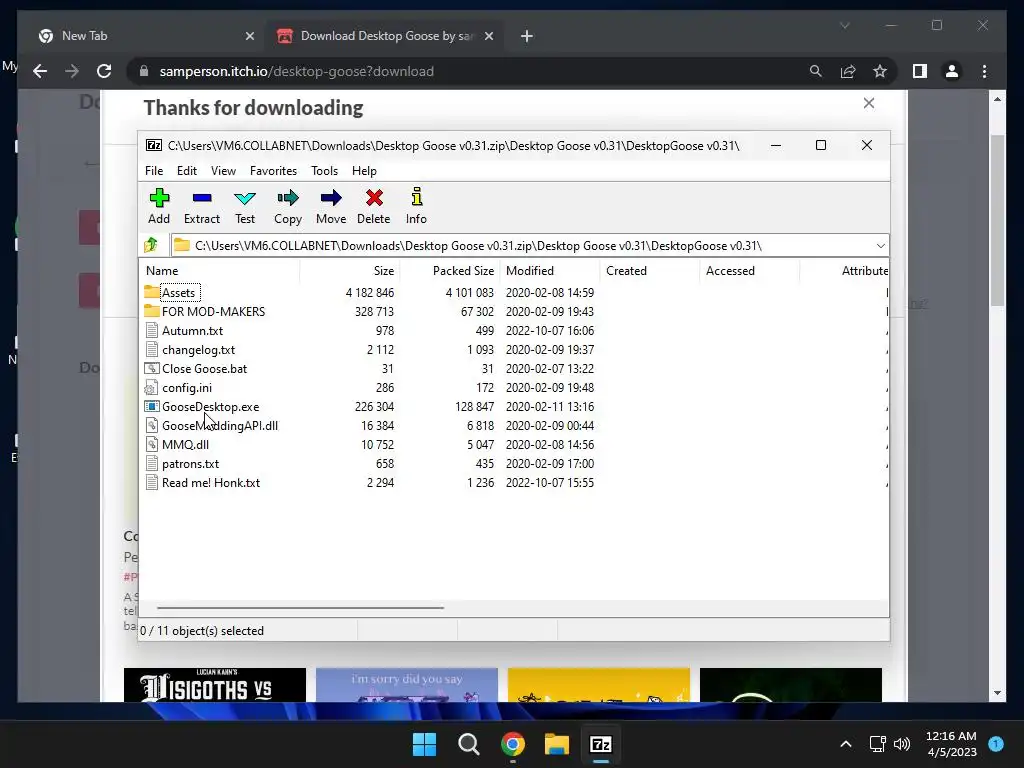This screenshot has height=768, width=1024.
Task: Select the GooseDesktop.exe file
Action: tap(202, 406)
